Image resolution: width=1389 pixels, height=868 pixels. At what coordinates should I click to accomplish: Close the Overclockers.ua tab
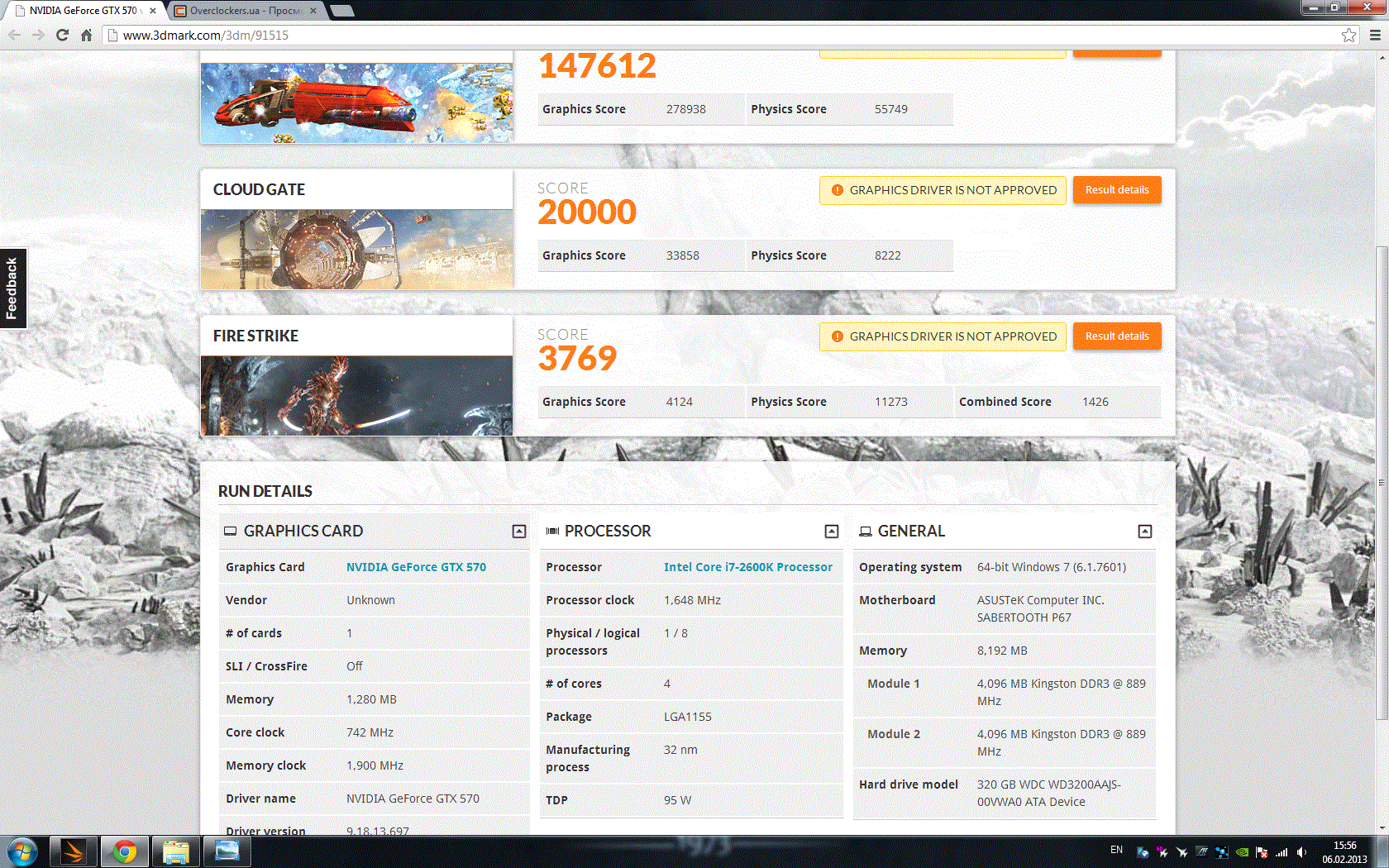(313, 11)
